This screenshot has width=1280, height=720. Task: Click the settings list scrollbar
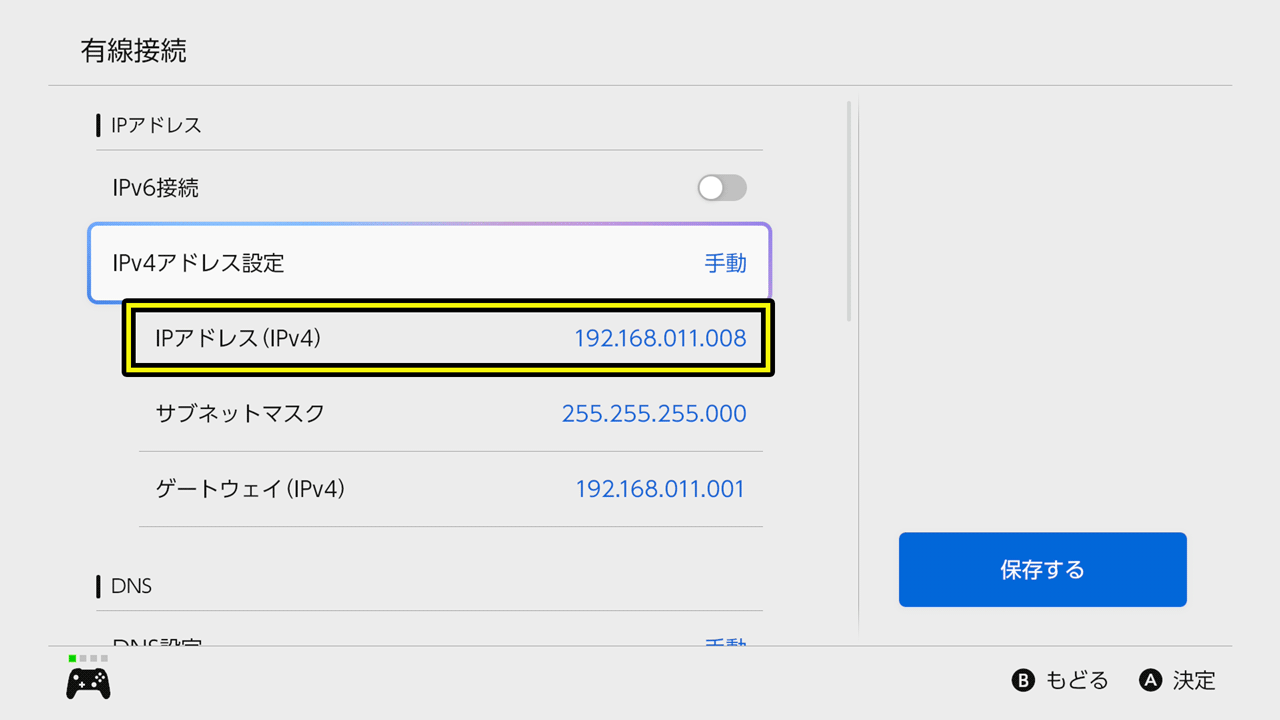pos(849,210)
